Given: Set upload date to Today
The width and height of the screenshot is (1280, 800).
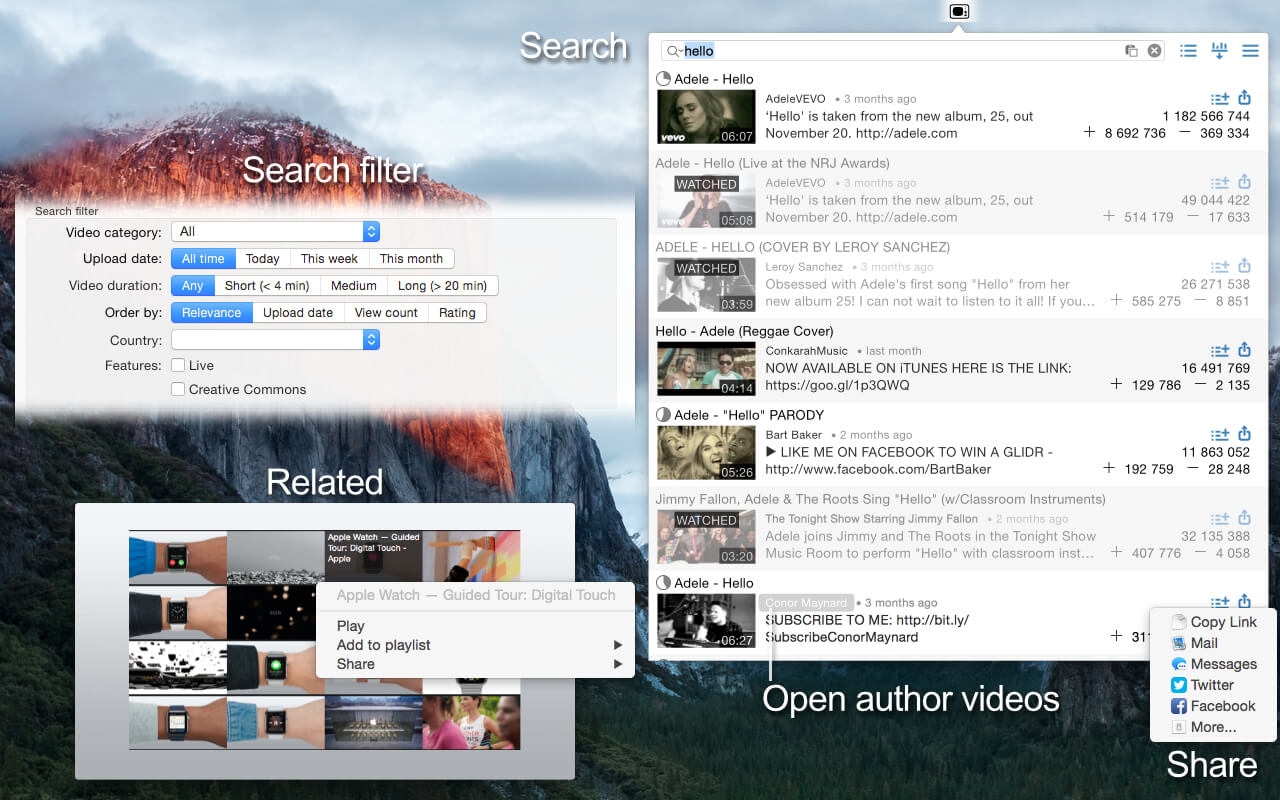Looking at the screenshot, I should 263,259.
